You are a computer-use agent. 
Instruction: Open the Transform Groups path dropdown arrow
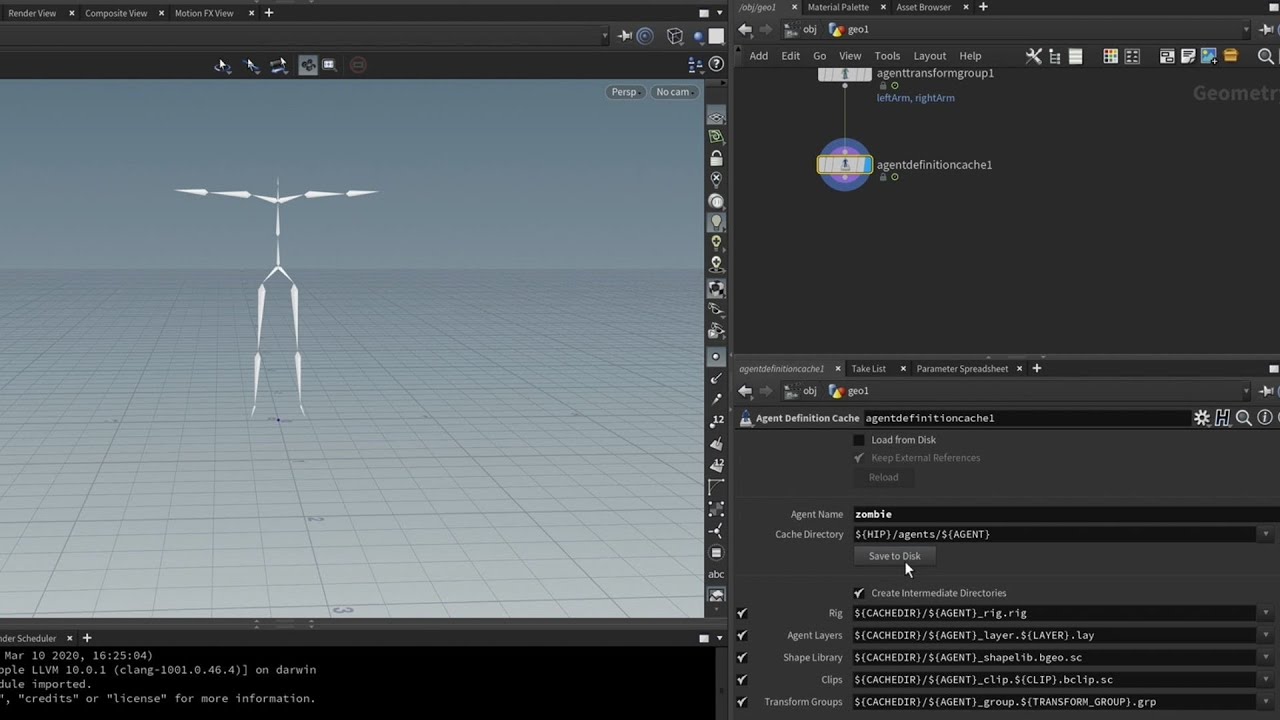click(1266, 702)
